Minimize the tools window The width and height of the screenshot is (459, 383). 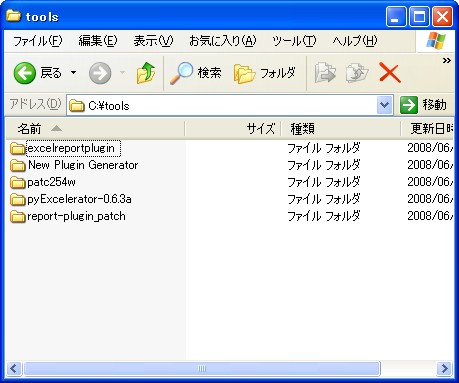pyautogui.click(x=396, y=16)
